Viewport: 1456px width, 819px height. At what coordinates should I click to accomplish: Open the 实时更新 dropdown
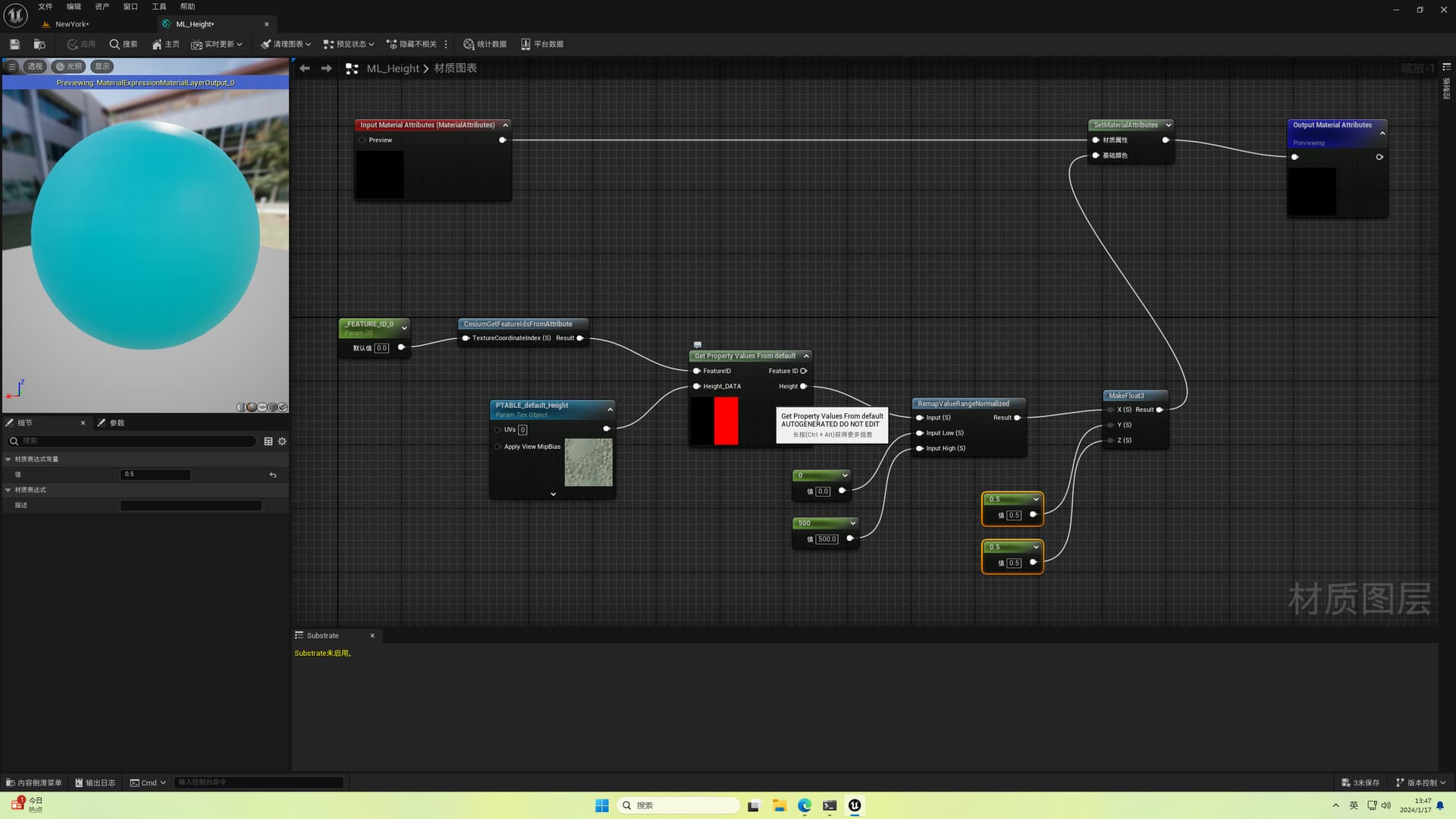pos(217,44)
